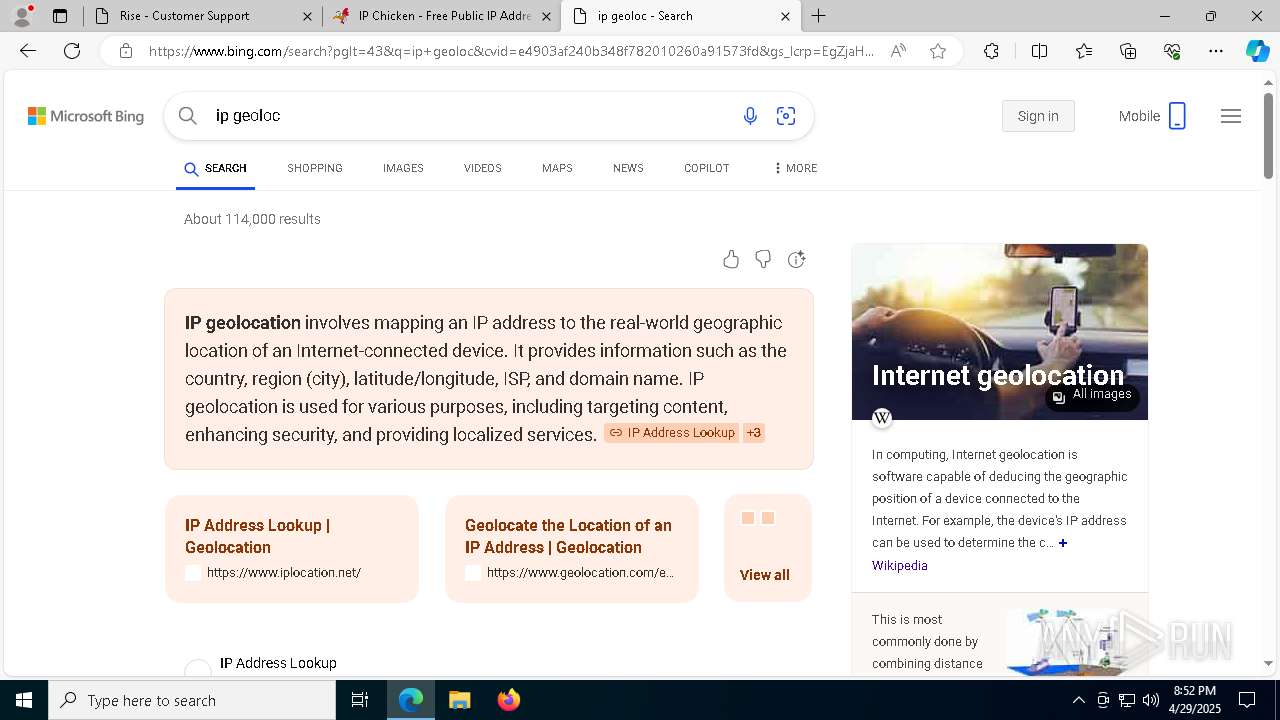View site information lock icon
The height and width of the screenshot is (720, 1280).
(125, 51)
